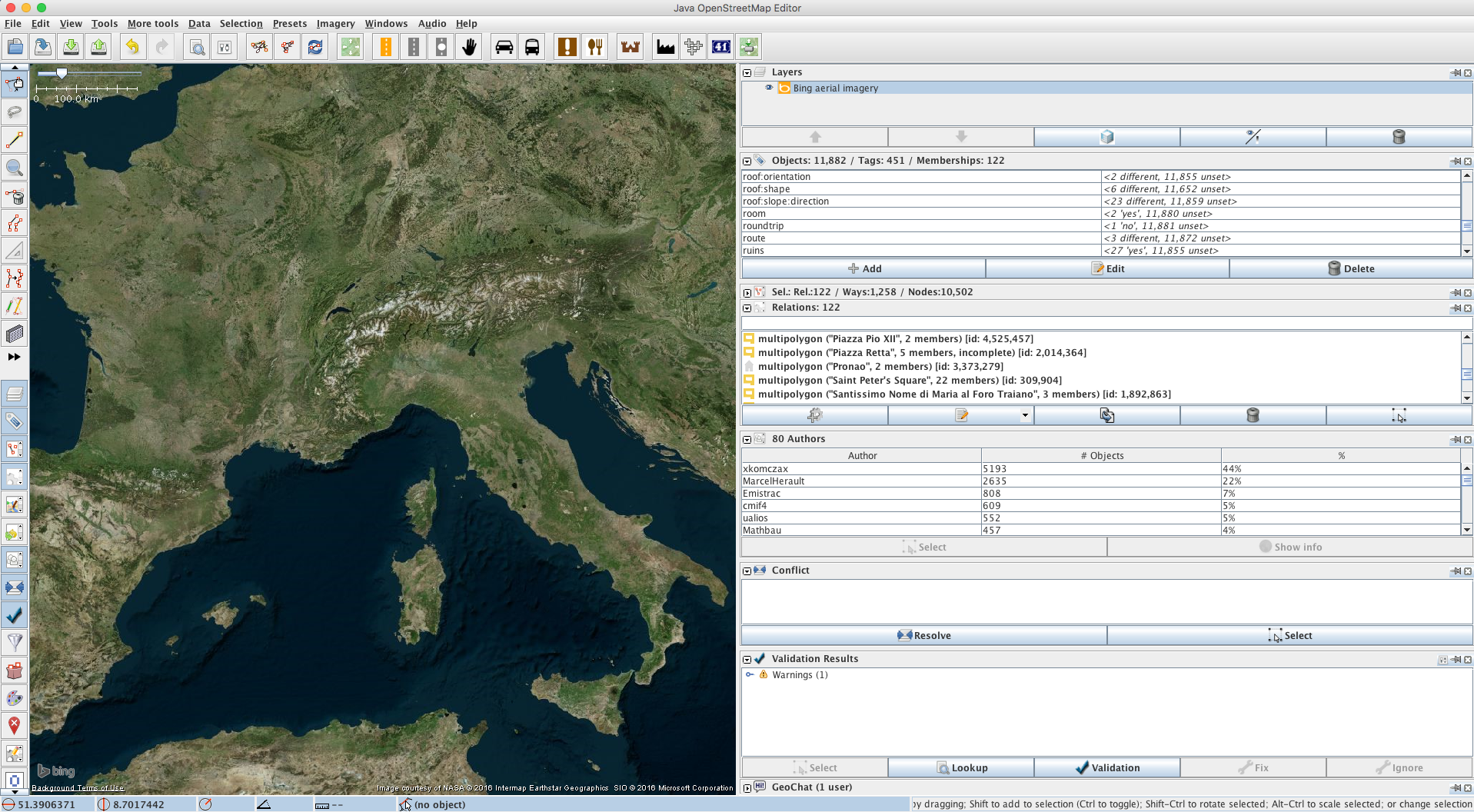Click the map zoom slider handle
Image resolution: width=1474 pixels, height=812 pixels.
pos(62,74)
